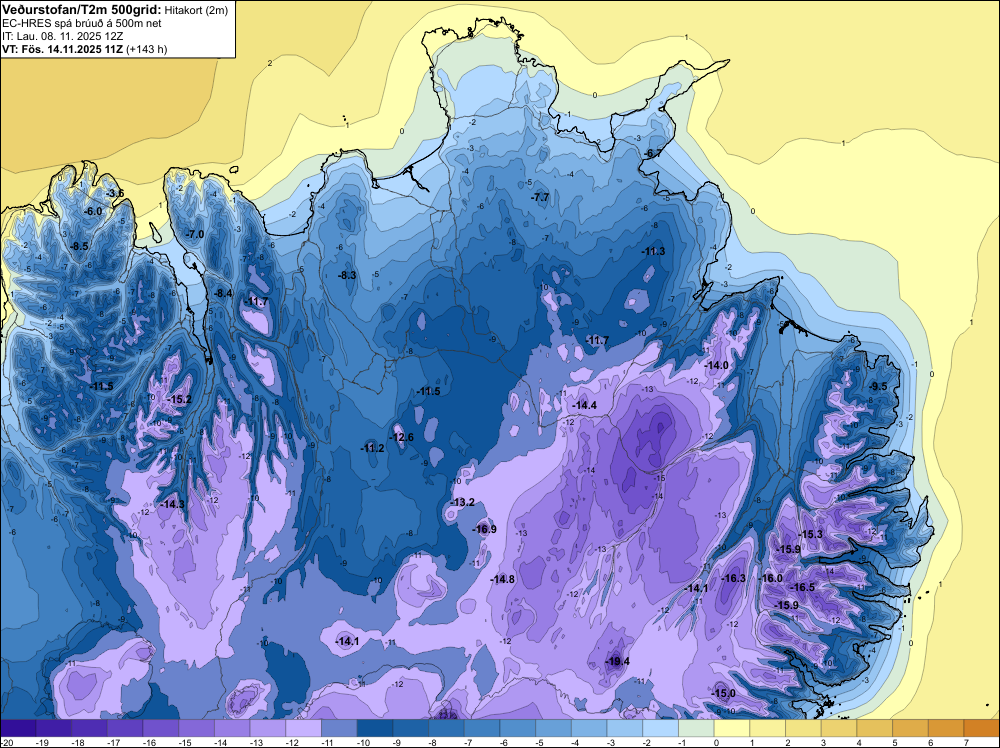Select legend swatch between -19 and -18
The width and height of the screenshot is (1000, 748).
54,728
